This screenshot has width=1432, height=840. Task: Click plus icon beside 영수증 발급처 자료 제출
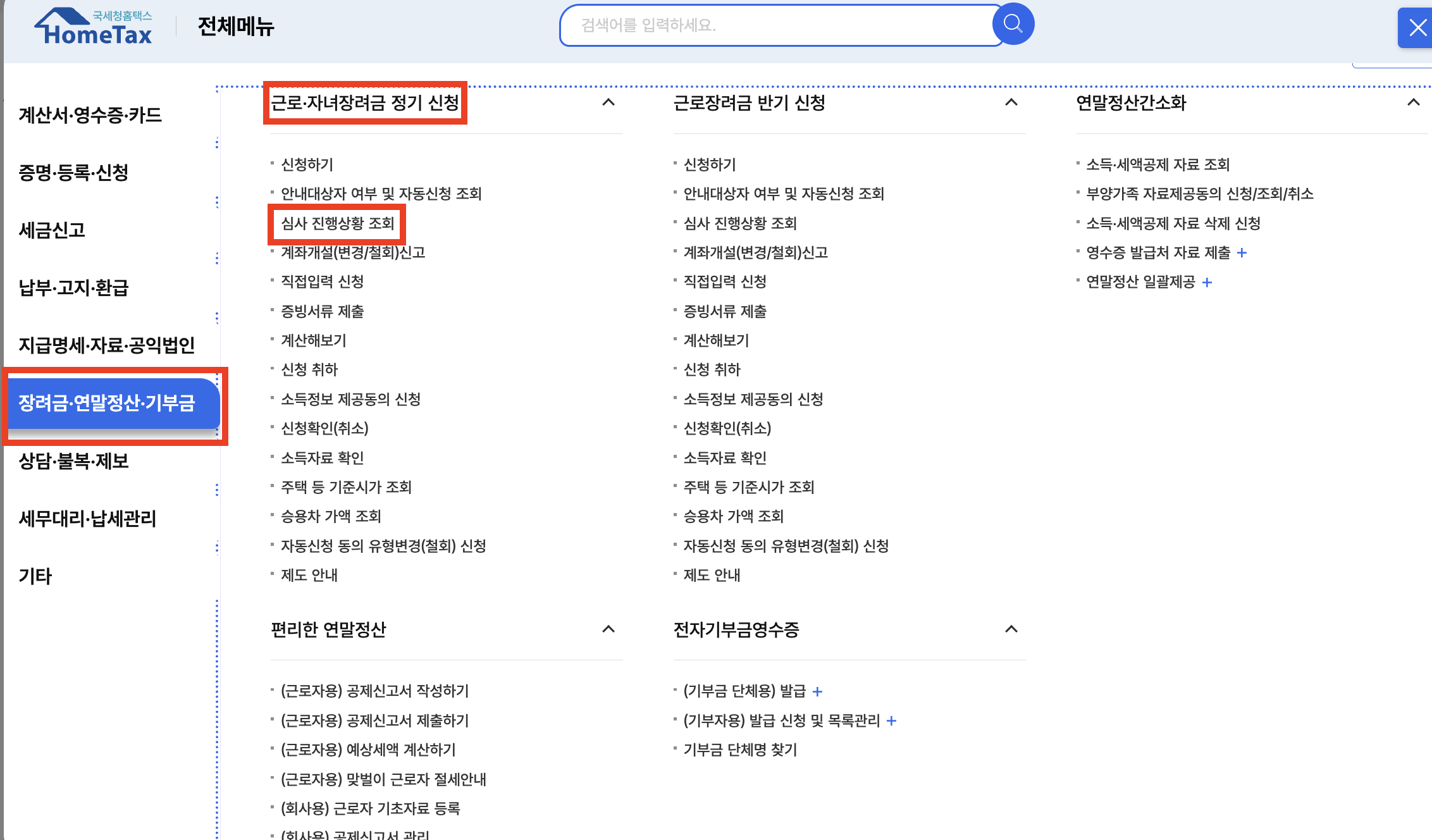coord(1242,253)
